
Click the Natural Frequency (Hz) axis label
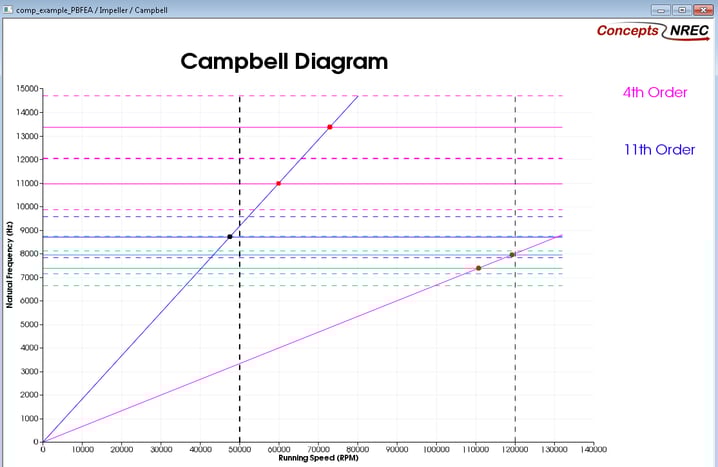coord(10,265)
